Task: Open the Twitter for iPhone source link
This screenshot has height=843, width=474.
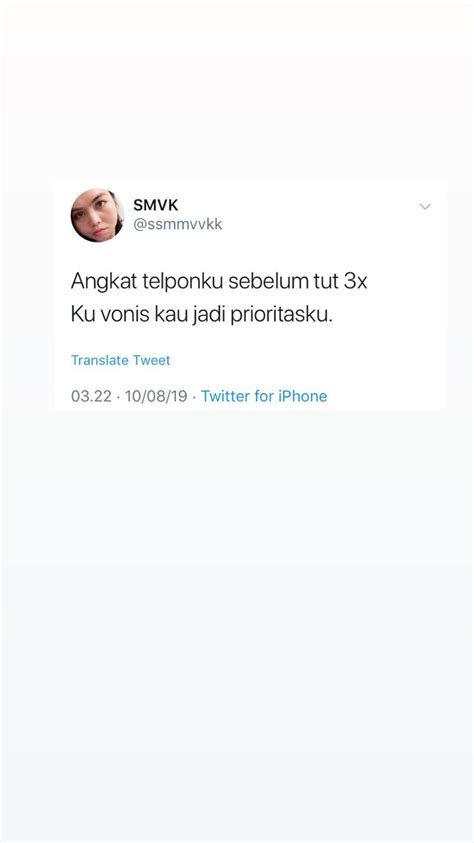Action: click(x=264, y=396)
